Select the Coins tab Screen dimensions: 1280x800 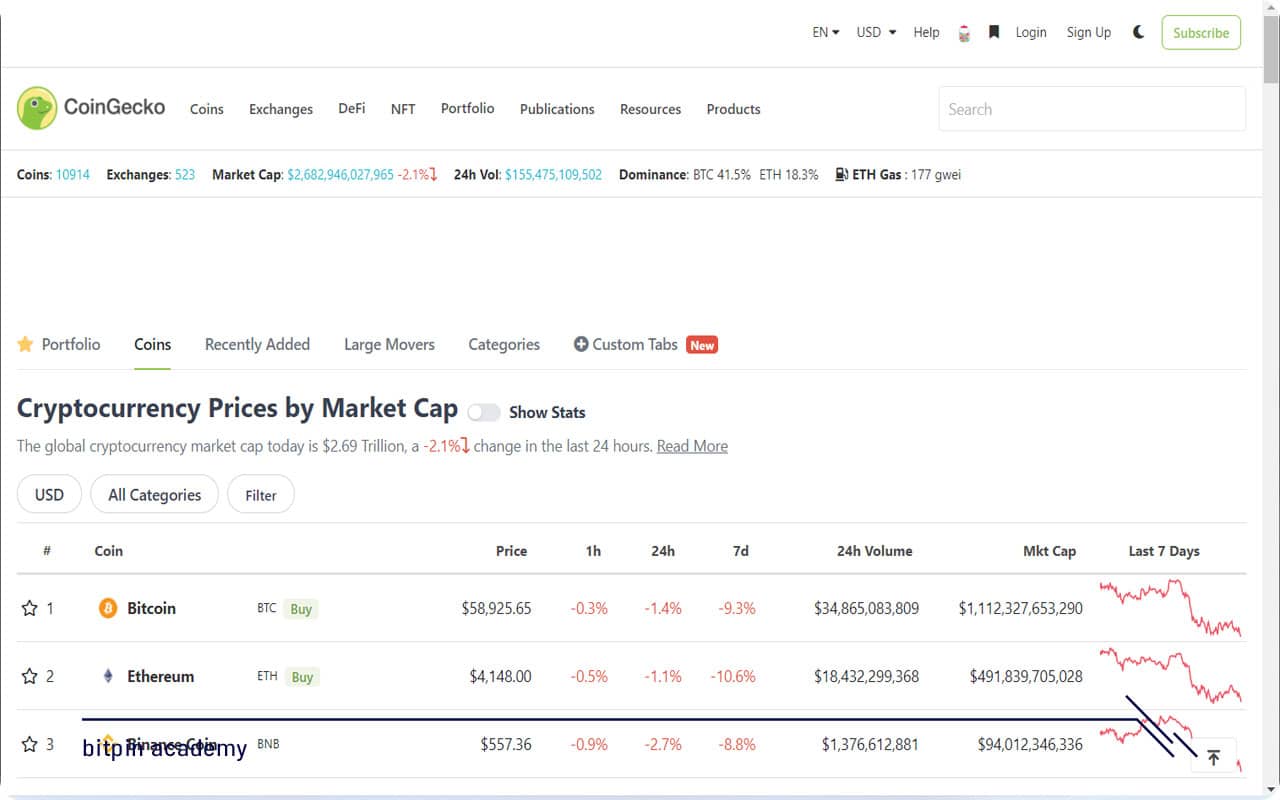point(153,344)
